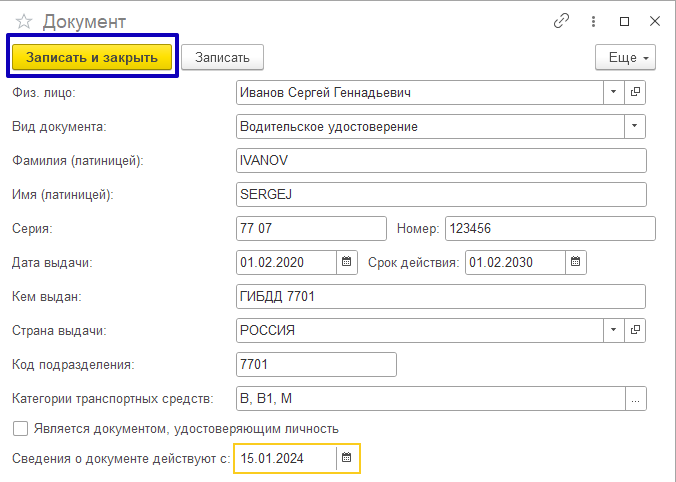Click the Код подразделения field

point(315,364)
